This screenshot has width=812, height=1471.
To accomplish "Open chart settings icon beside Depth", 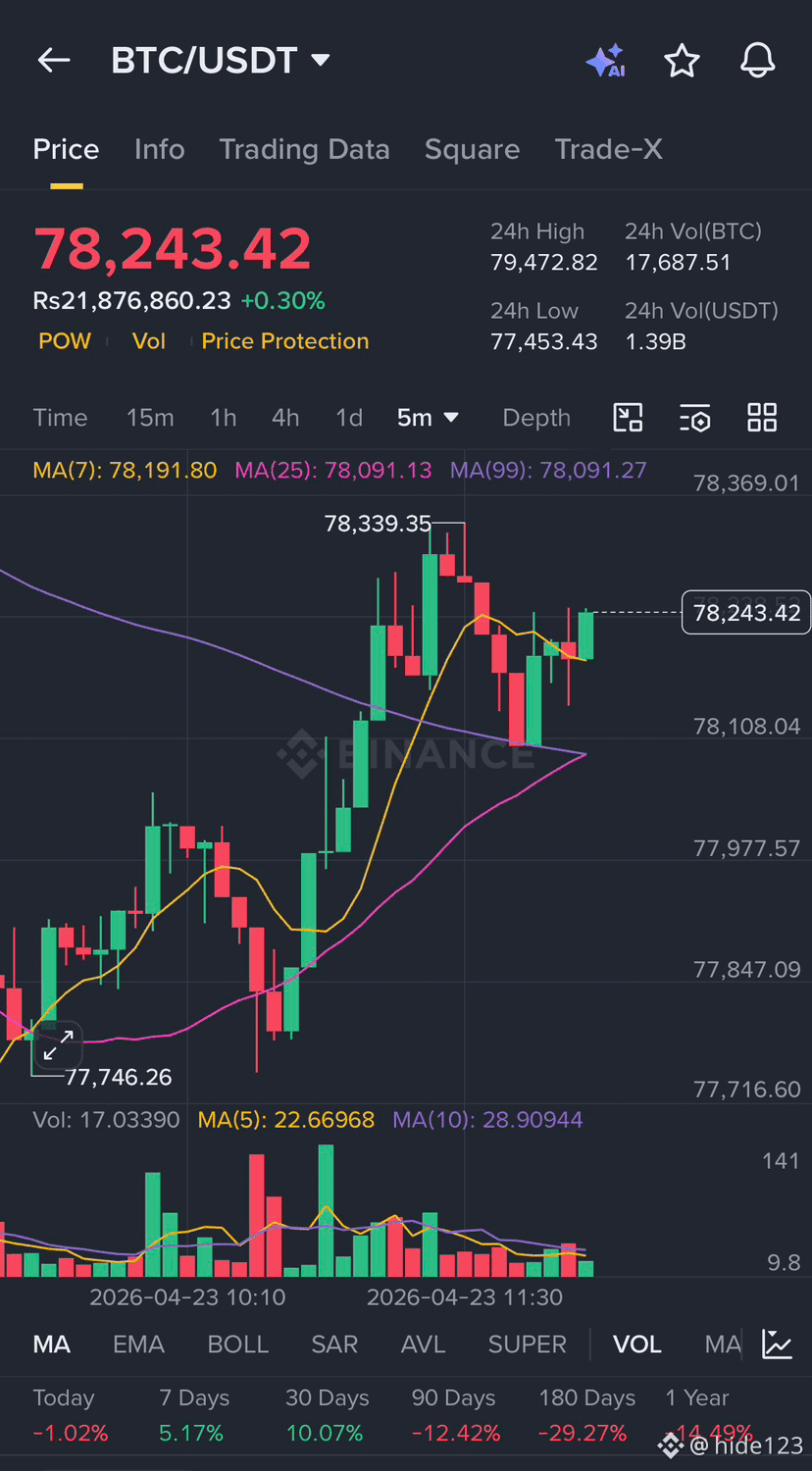I will point(694,418).
